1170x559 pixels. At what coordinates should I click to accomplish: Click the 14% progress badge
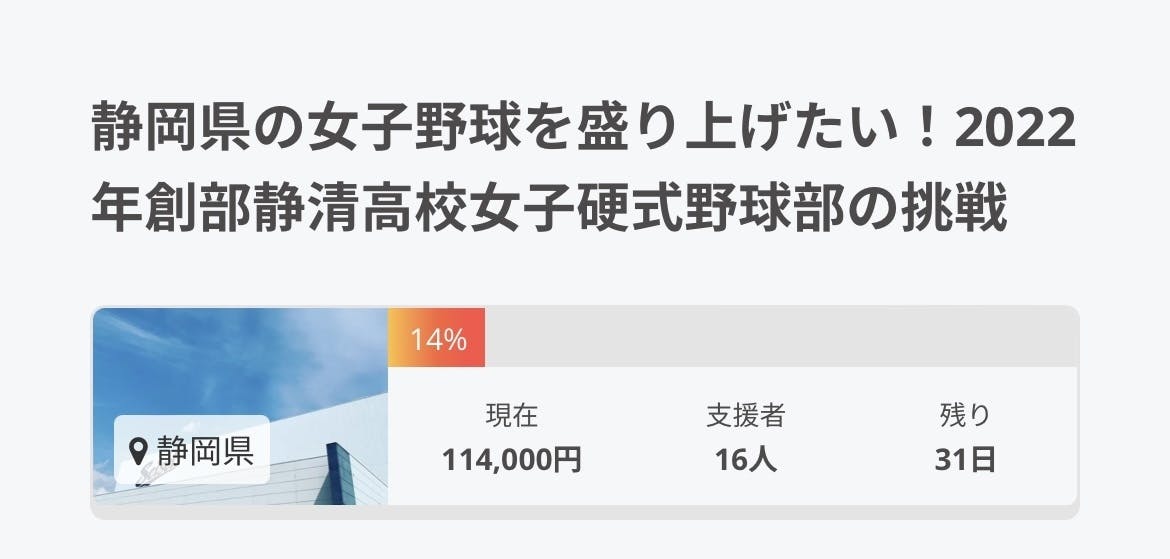click(437, 339)
